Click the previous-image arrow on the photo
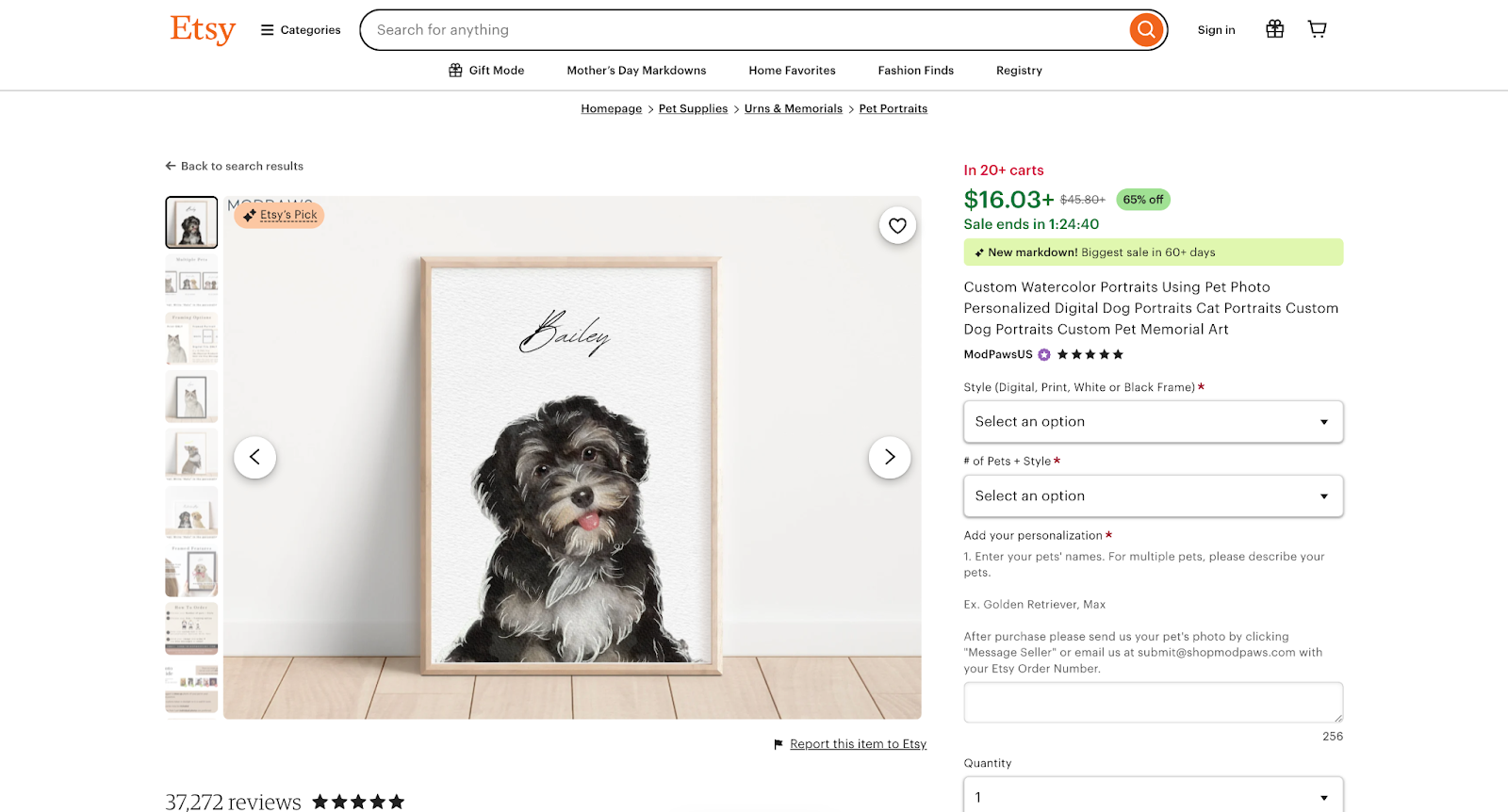1508x812 pixels. point(254,457)
